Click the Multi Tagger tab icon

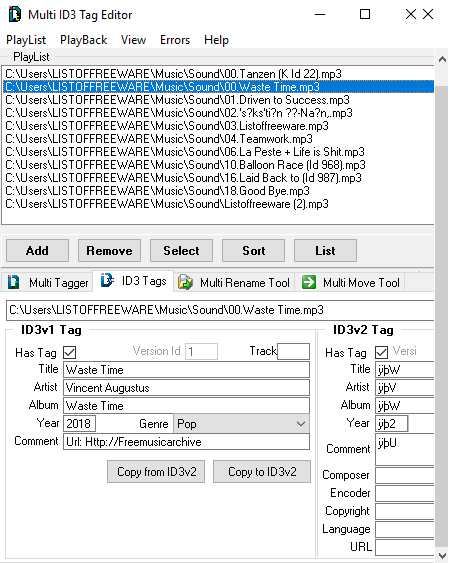(x=14, y=282)
